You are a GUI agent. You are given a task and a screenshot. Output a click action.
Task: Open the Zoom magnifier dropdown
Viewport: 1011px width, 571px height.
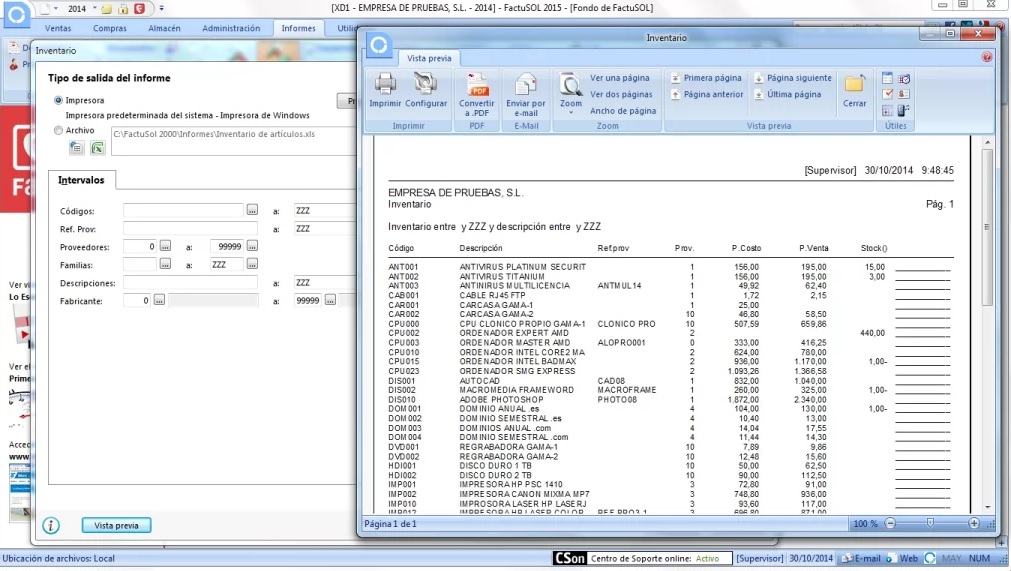571,94
